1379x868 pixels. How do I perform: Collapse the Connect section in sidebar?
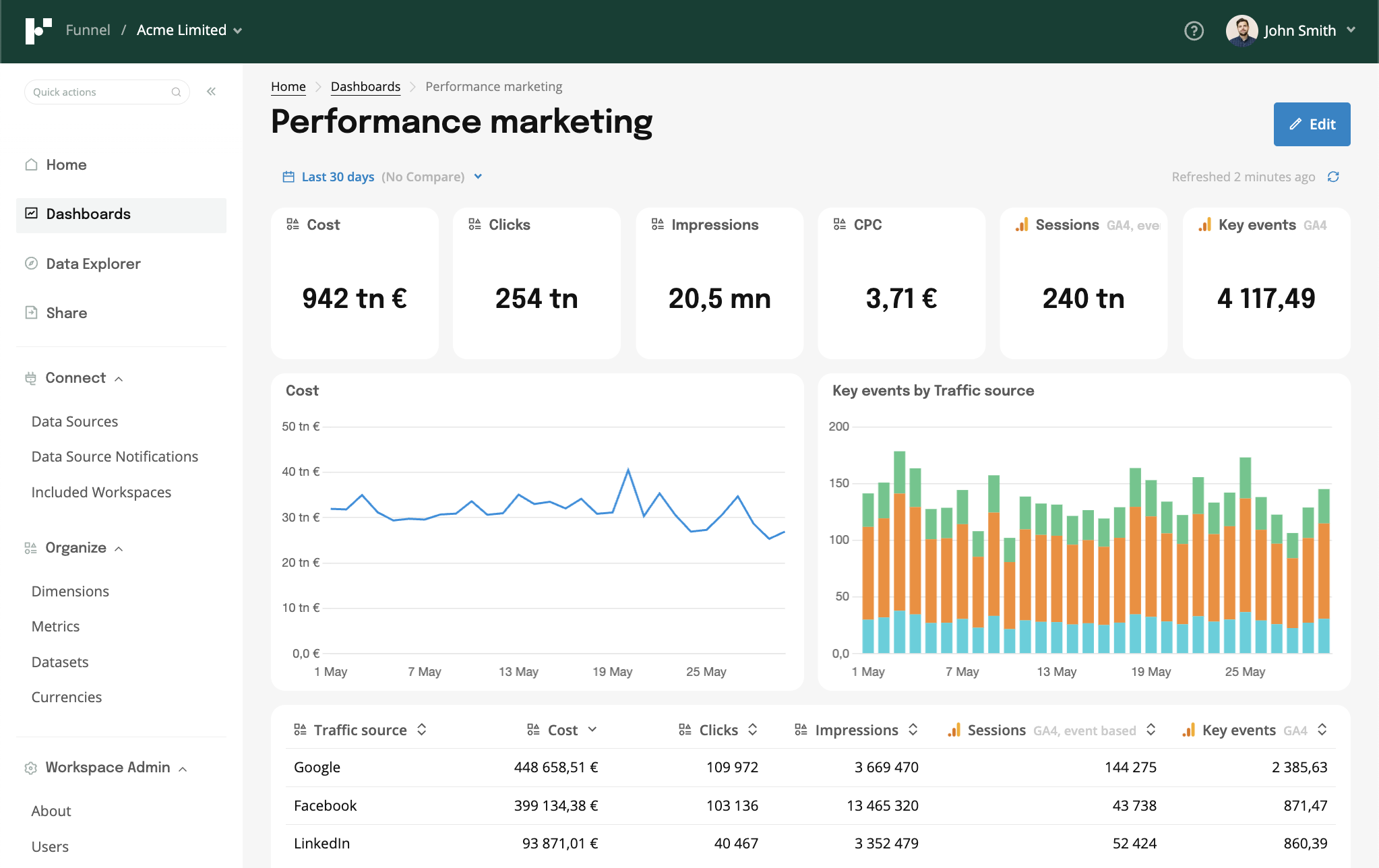tap(120, 378)
